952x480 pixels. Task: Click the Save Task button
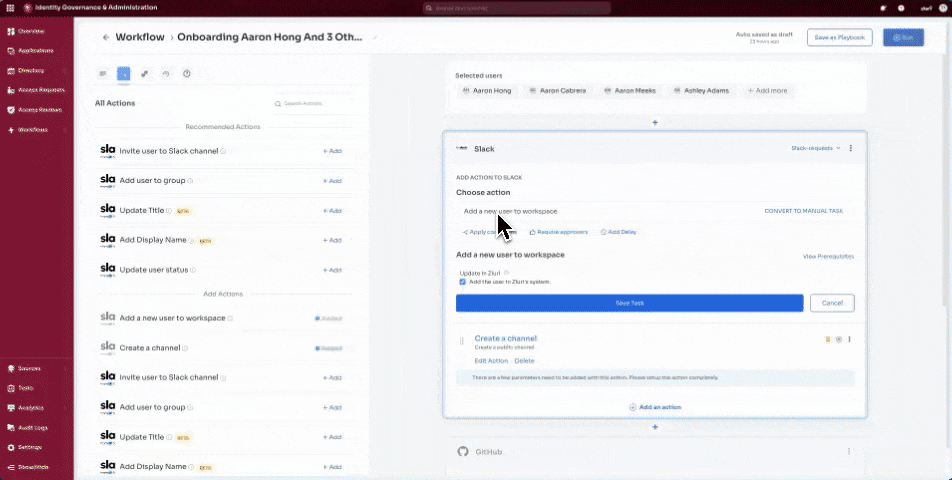[630, 303]
